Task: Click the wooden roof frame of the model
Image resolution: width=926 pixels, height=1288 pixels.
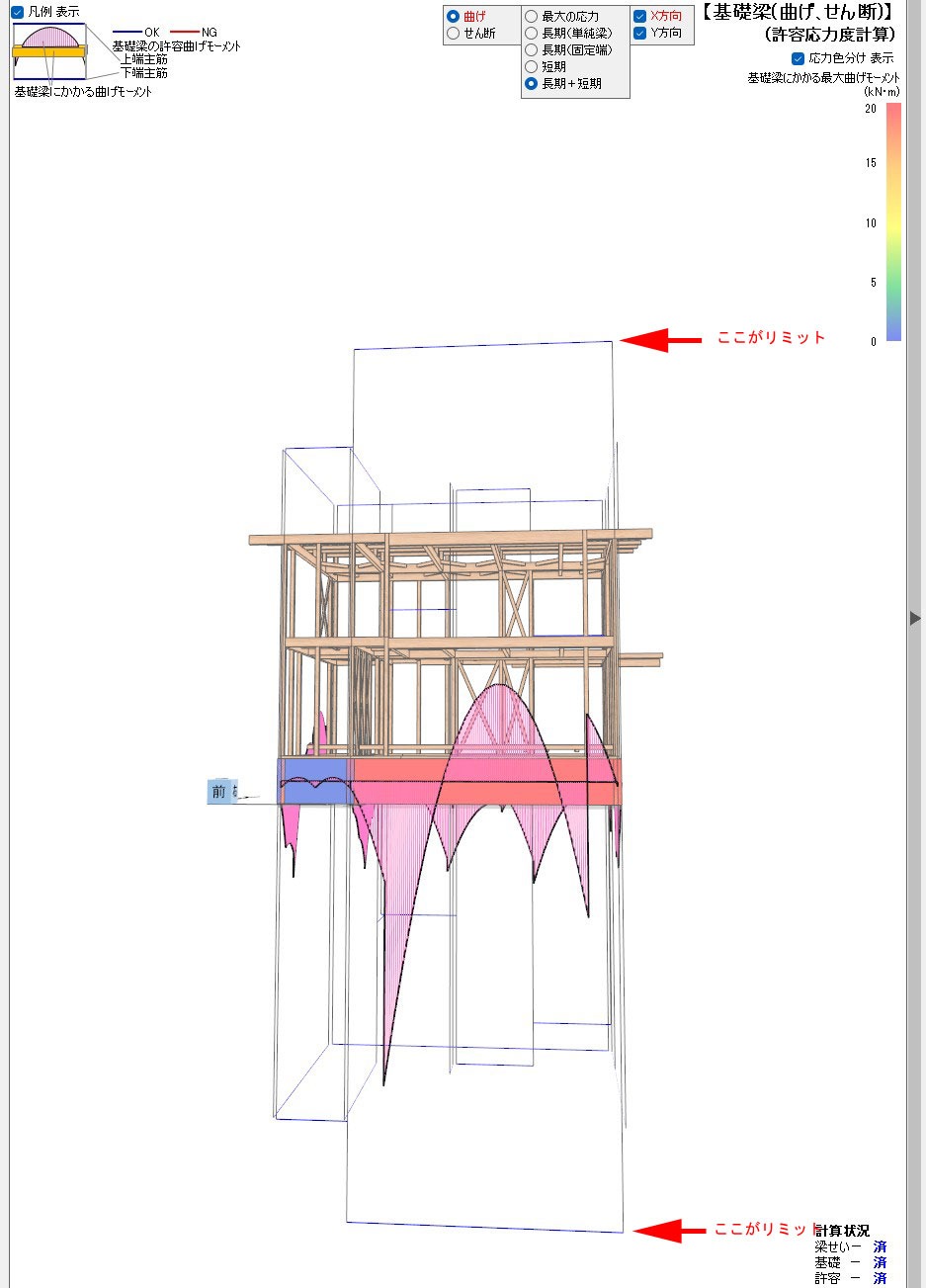Action: coord(450,539)
